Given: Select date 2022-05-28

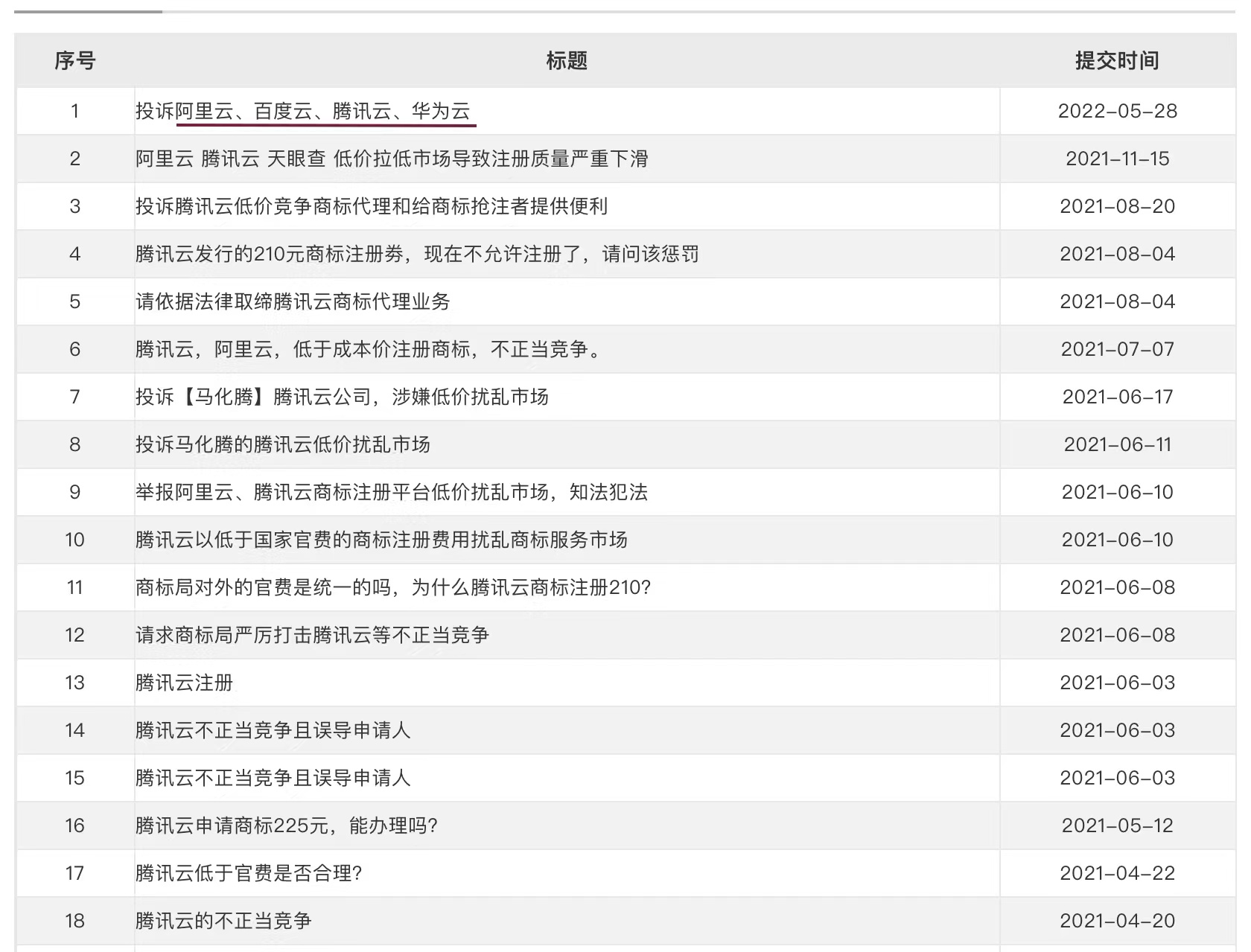Looking at the screenshot, I should (x=1118, y=111).
